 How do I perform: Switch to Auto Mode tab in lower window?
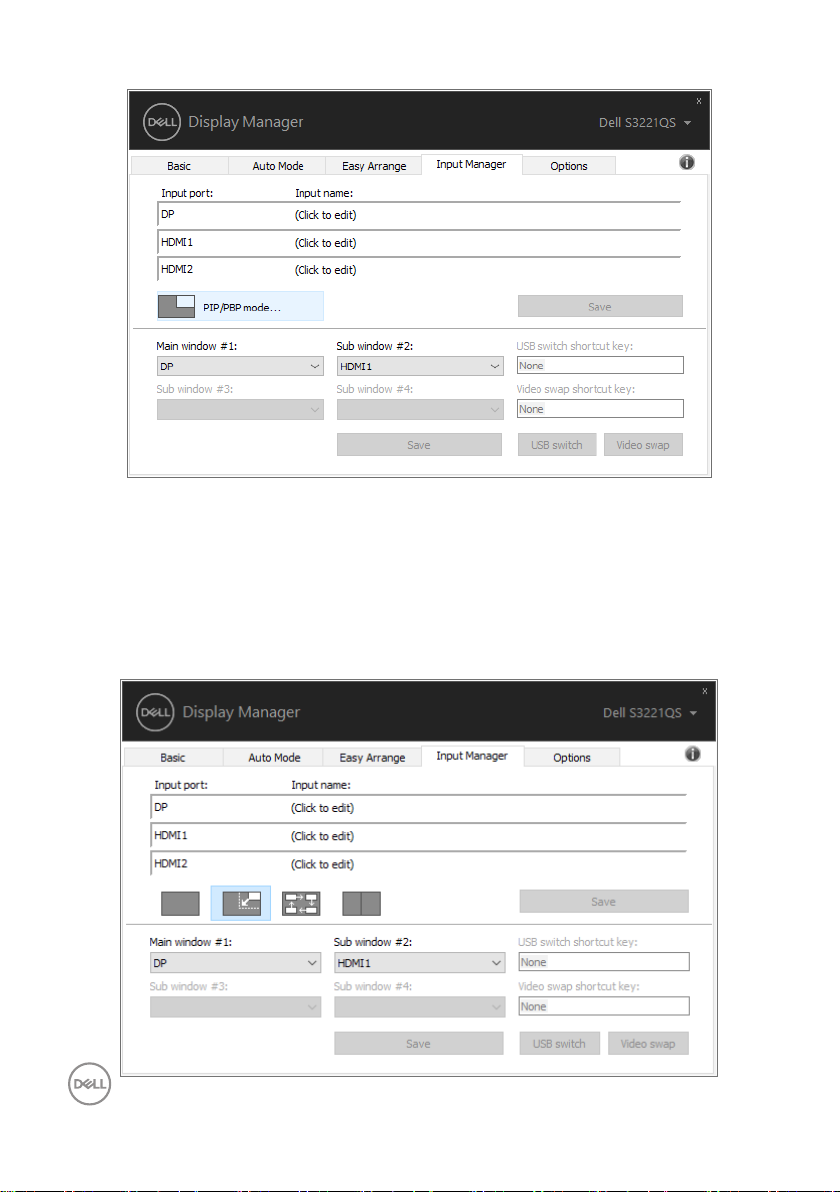pyautogui.click(x=274, y=757)
